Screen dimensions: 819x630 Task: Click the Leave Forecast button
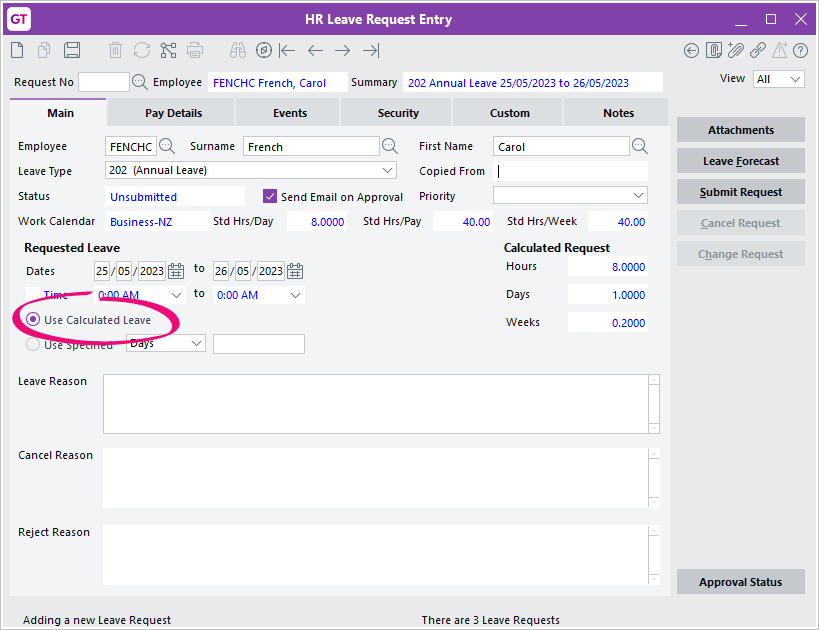pyautogui.click(x=740, y=161)
